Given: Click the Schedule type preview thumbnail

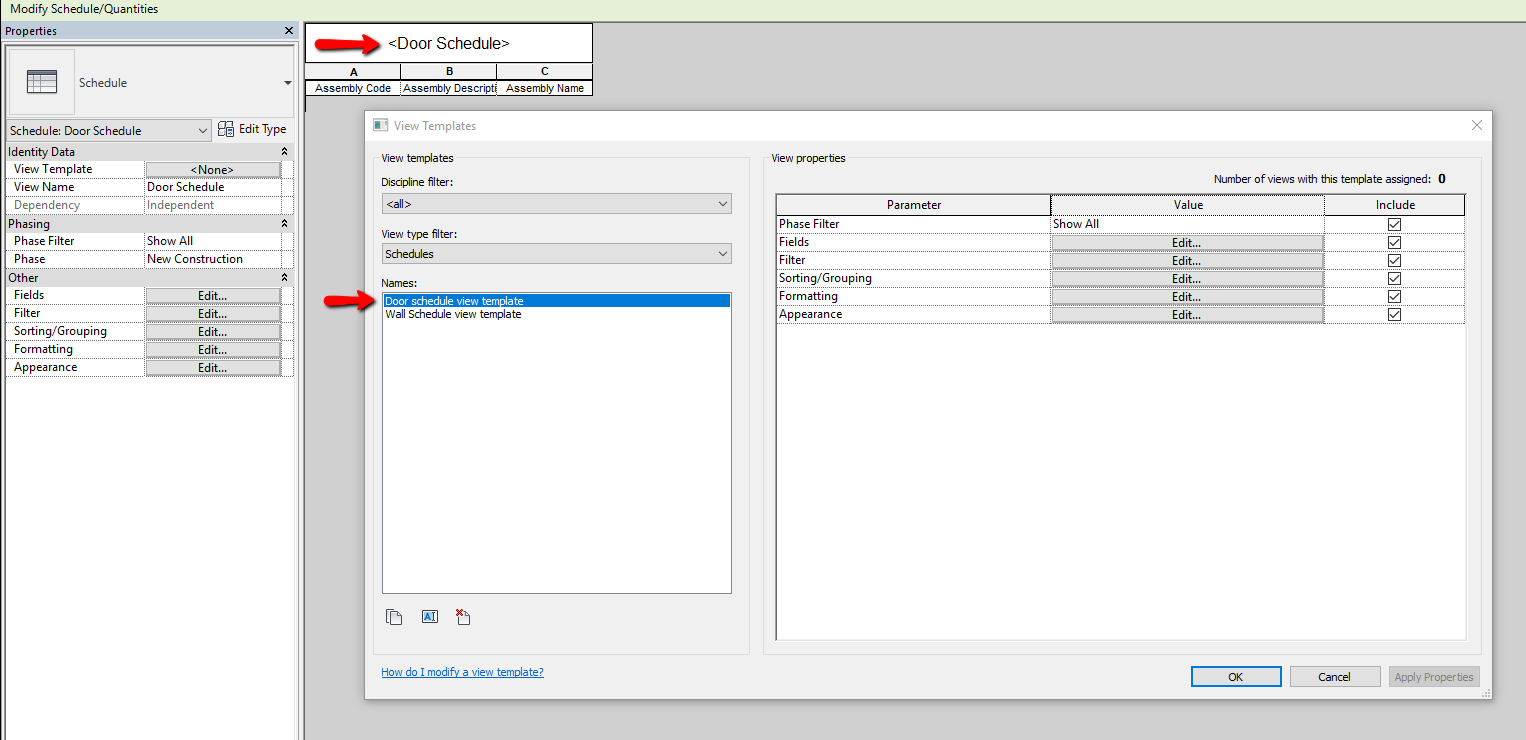Looking at the screenshot, I should pyautogui.click(x=43, y=81).
